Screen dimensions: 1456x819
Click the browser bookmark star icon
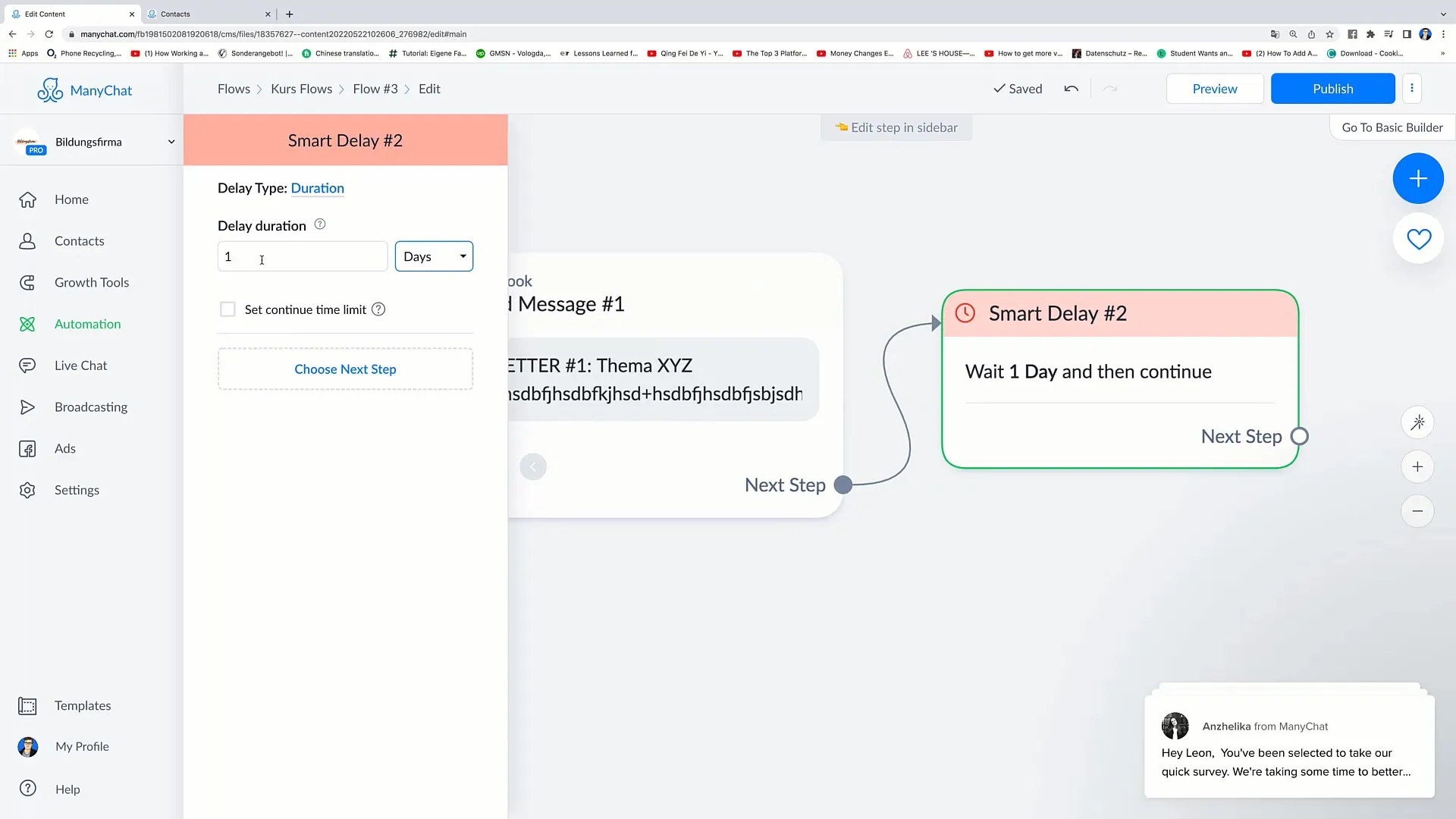pyautogui.click(x=1329, y=34)
